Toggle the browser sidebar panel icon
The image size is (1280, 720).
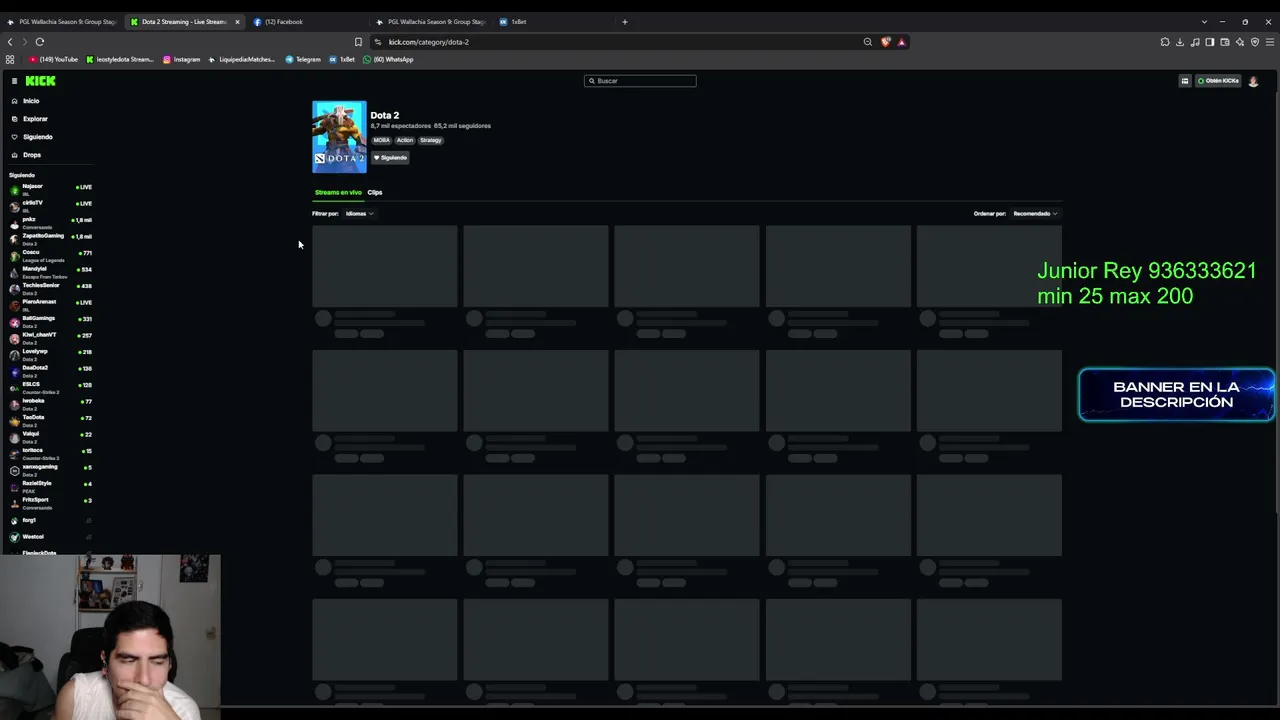(x=1210, y=42)
